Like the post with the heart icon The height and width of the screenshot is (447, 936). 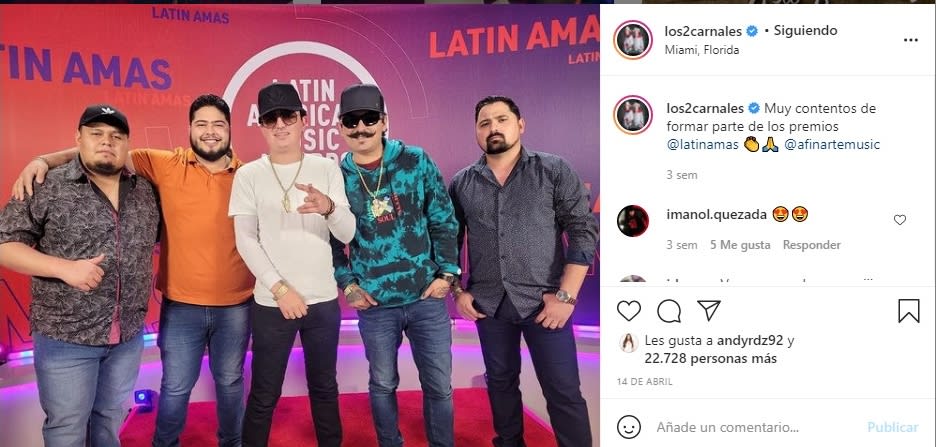coord(629,311)
